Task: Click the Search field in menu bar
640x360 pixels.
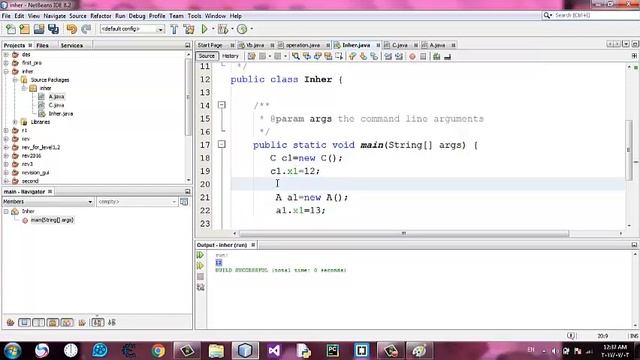Action: (x=590, y=15)
